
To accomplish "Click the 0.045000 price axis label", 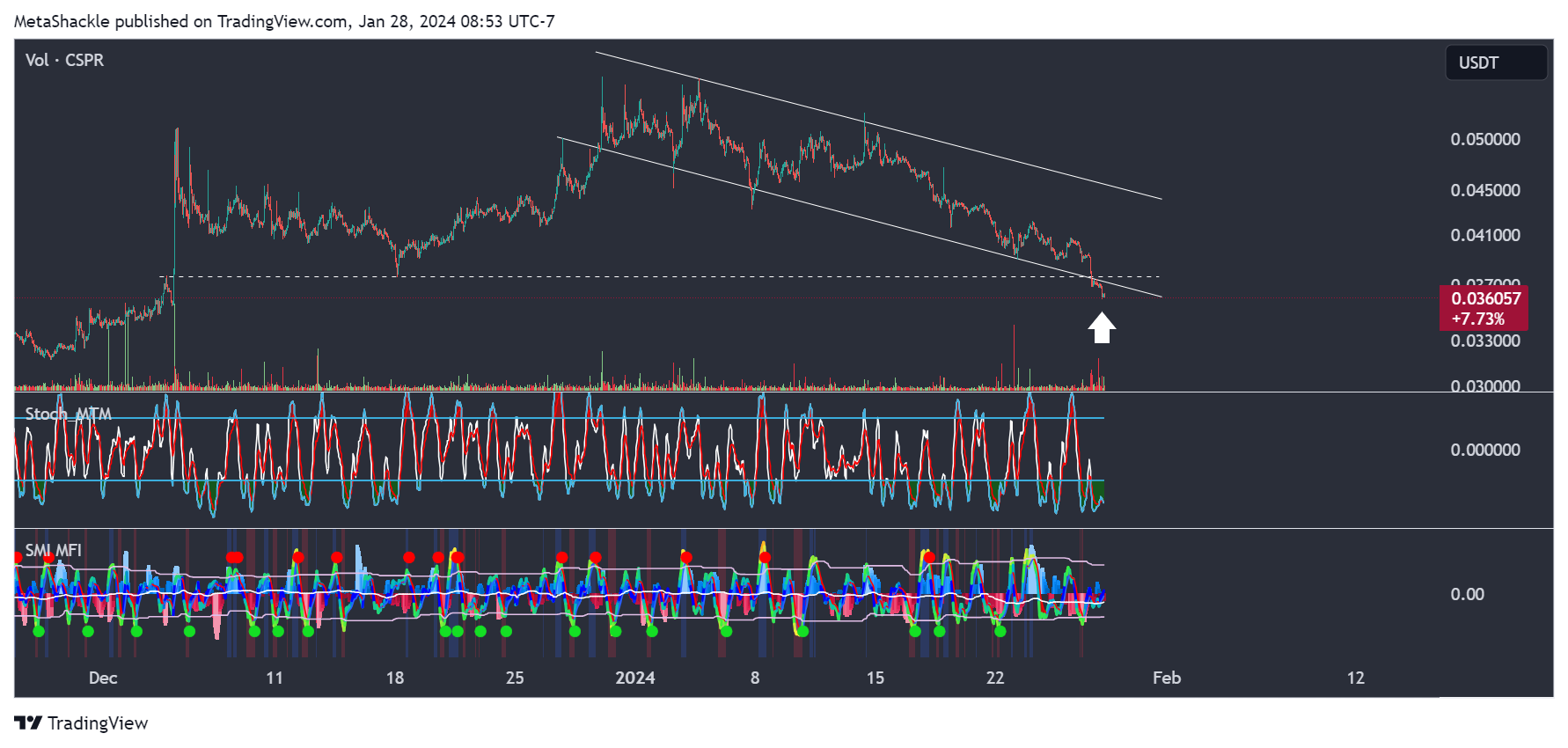I will pos(1485,190).
